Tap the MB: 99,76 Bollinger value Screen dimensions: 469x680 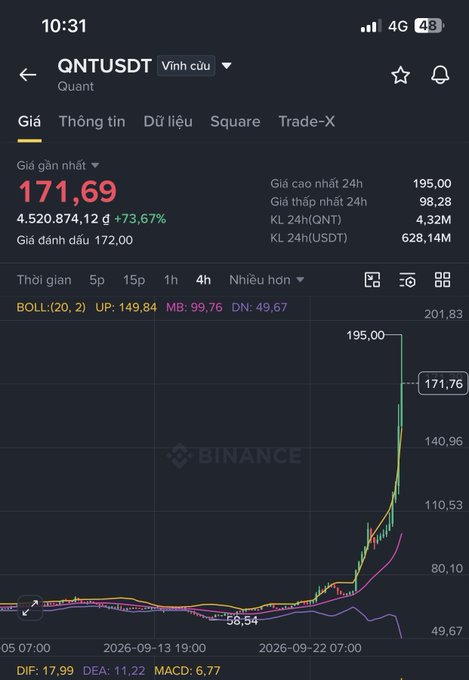point(194,307)
